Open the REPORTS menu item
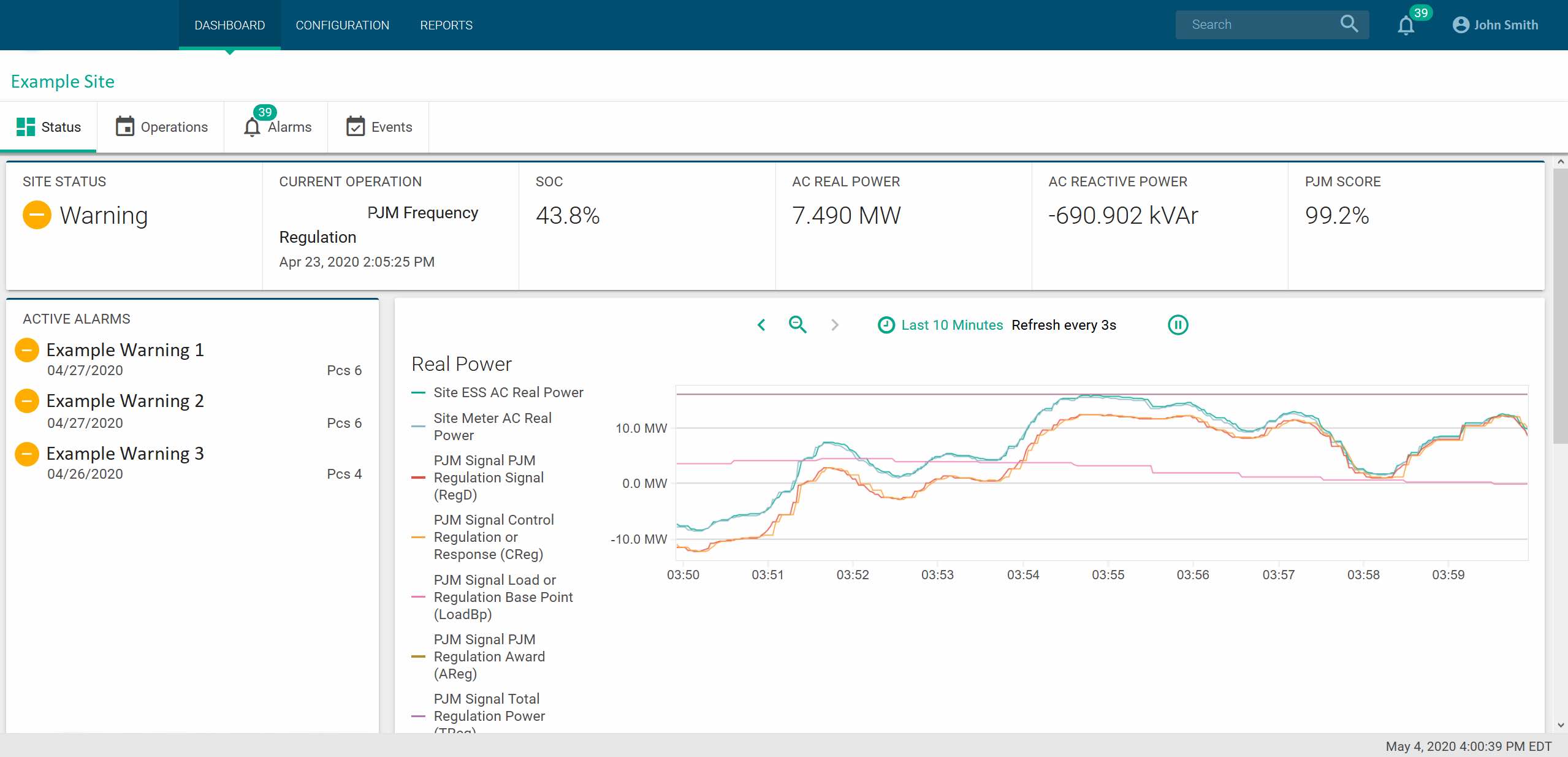Viewport: 1568px width, 757px height. pyautogui.click(x=446, y=24)
